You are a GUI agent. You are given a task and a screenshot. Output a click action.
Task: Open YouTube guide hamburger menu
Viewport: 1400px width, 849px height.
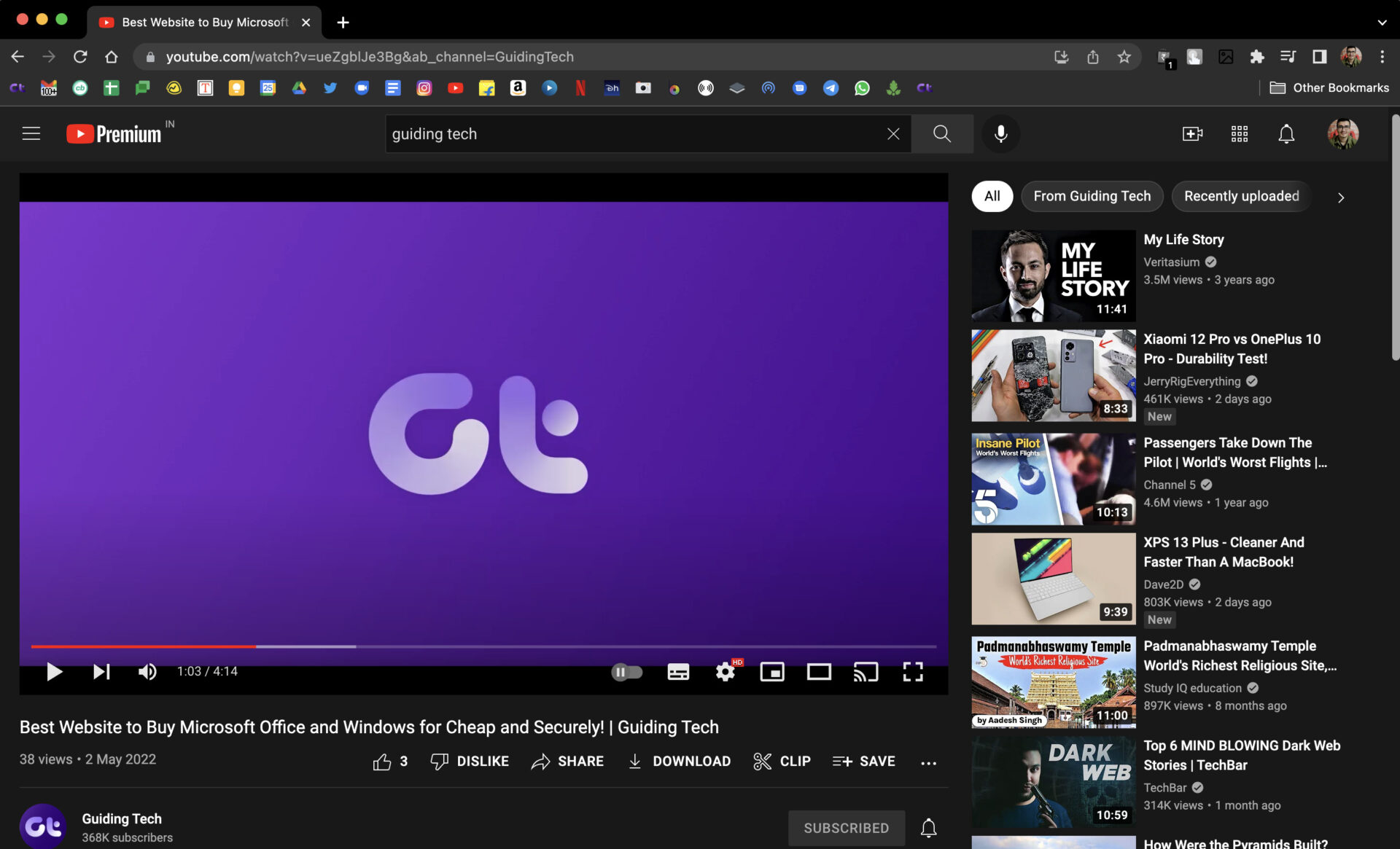click(31, 133)
